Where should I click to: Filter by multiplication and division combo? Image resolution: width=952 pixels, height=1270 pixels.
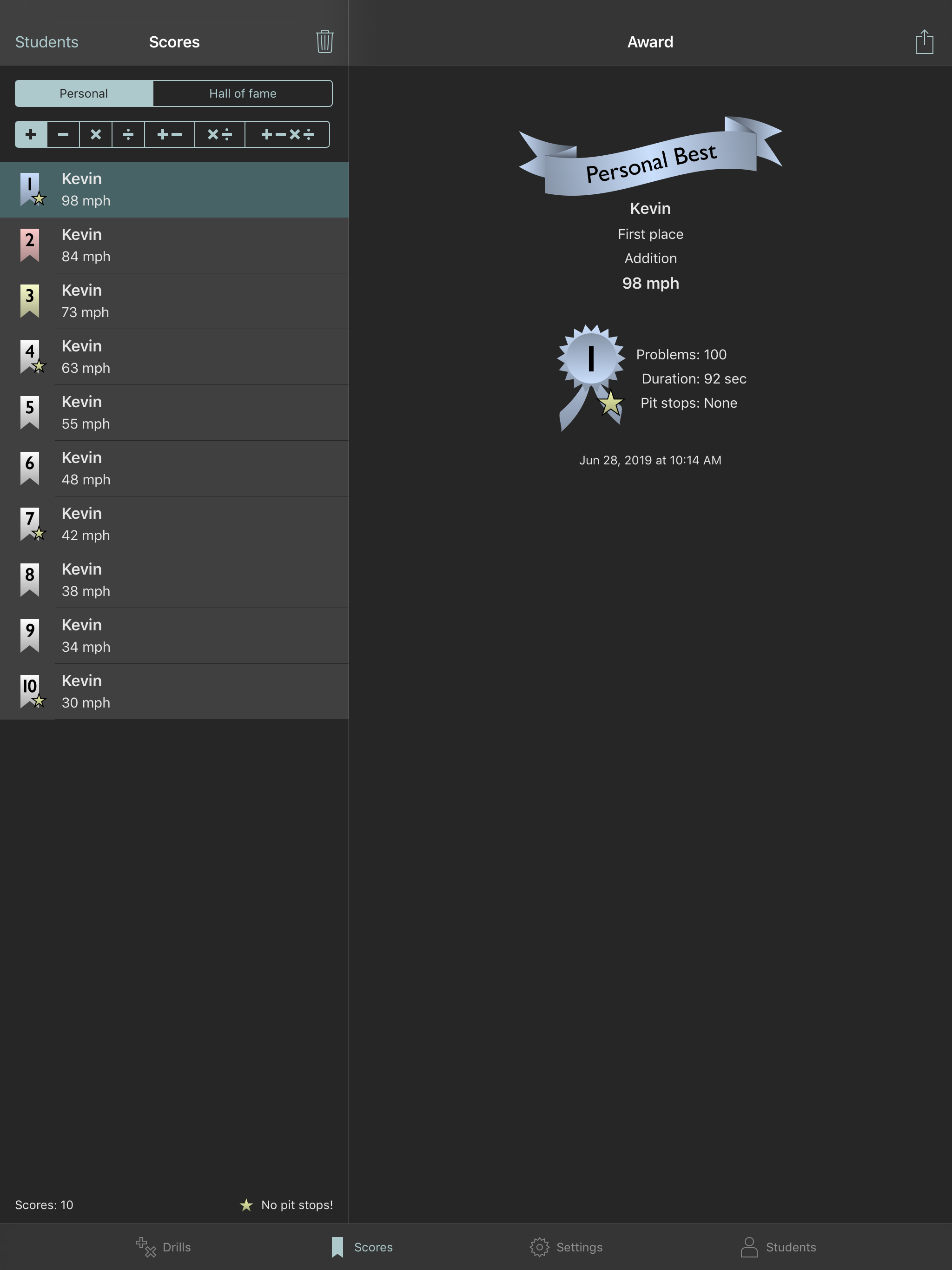click(219, 134)
